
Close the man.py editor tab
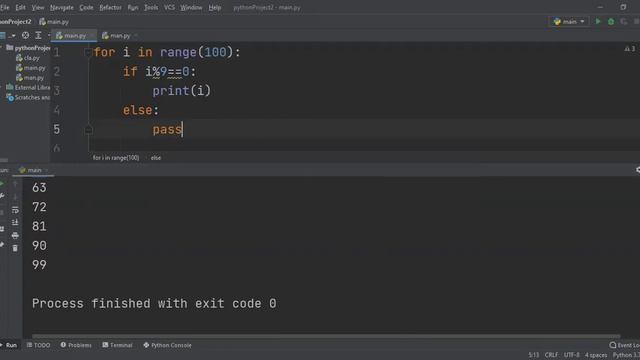point(136,36)
